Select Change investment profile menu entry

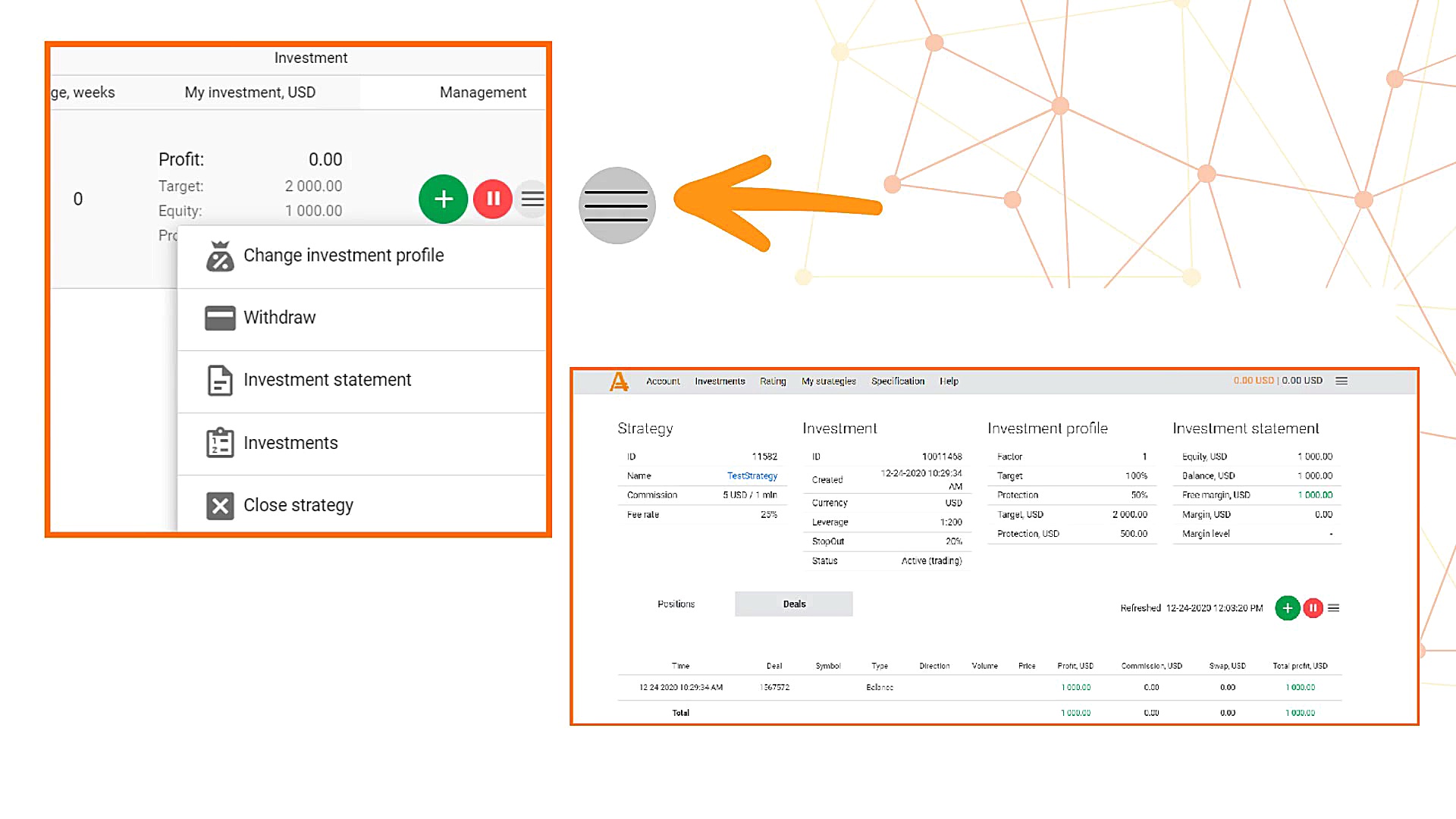pyautogui.click(x=343, y=256)
